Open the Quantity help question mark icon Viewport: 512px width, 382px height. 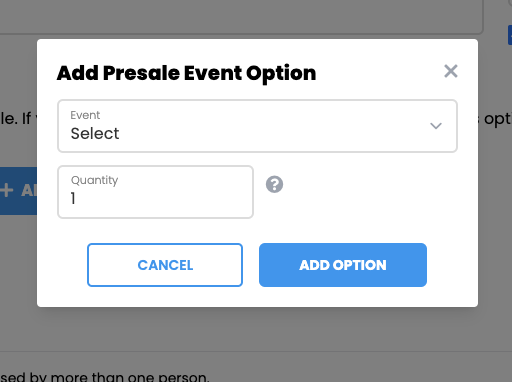274,184
